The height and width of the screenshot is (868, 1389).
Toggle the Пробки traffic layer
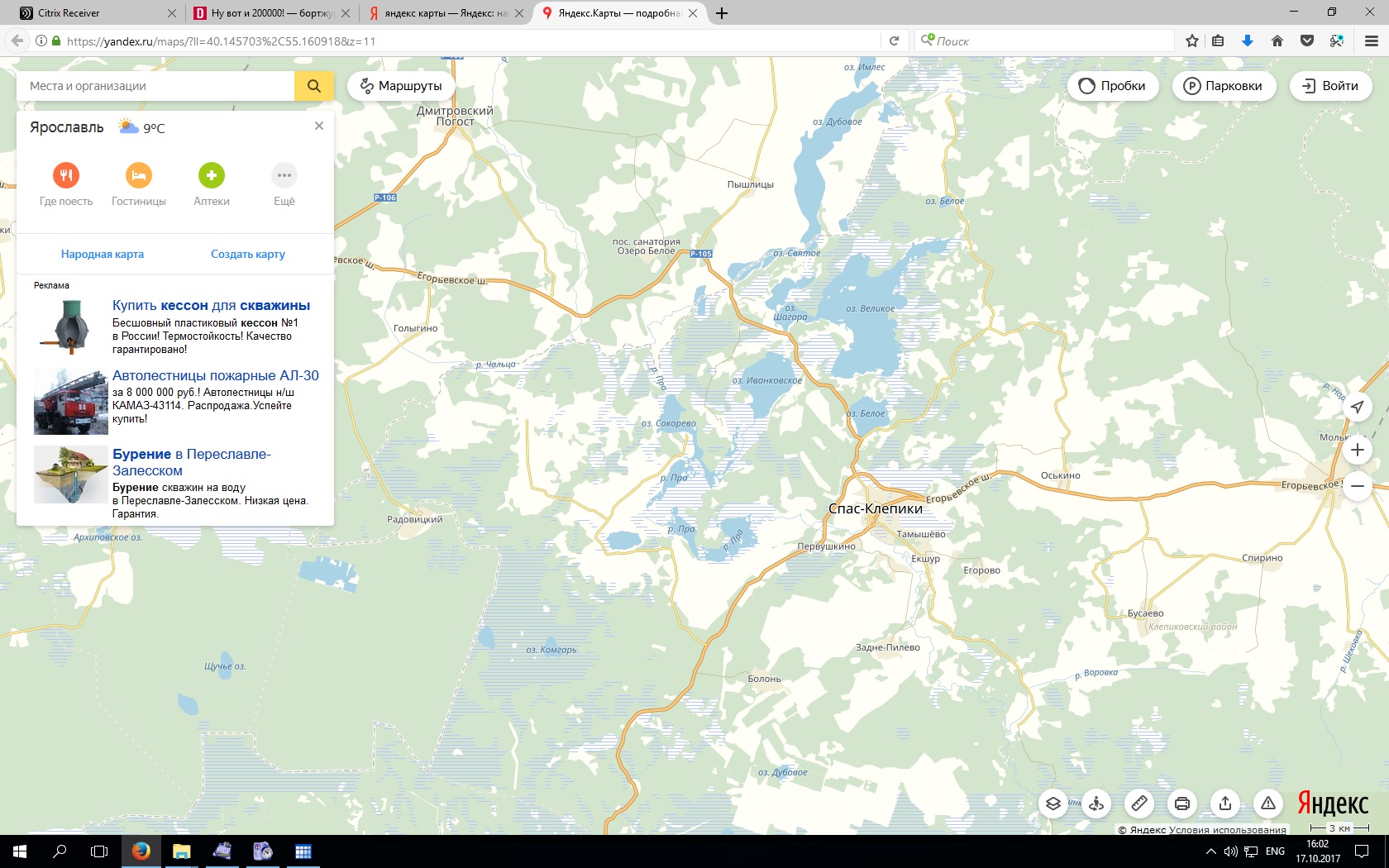[x=1112, y=86]
